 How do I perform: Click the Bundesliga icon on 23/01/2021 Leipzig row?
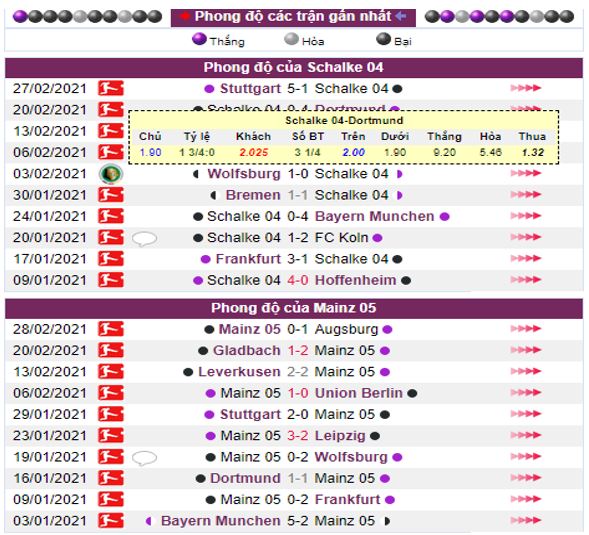110,436
